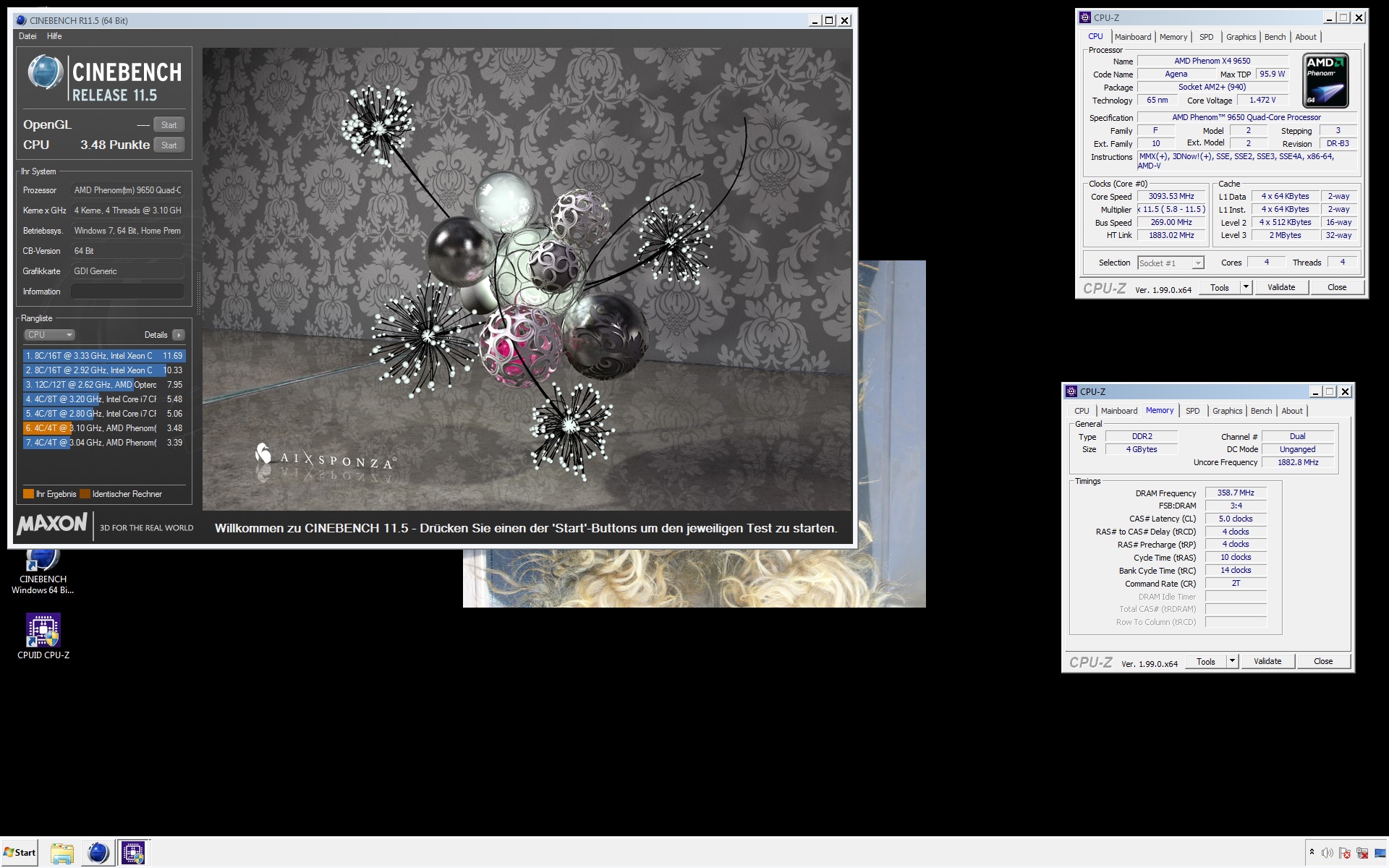Click the Cinebench globe logo
The width and height of the screenshot is (1389, 868).
coord(45,72)
